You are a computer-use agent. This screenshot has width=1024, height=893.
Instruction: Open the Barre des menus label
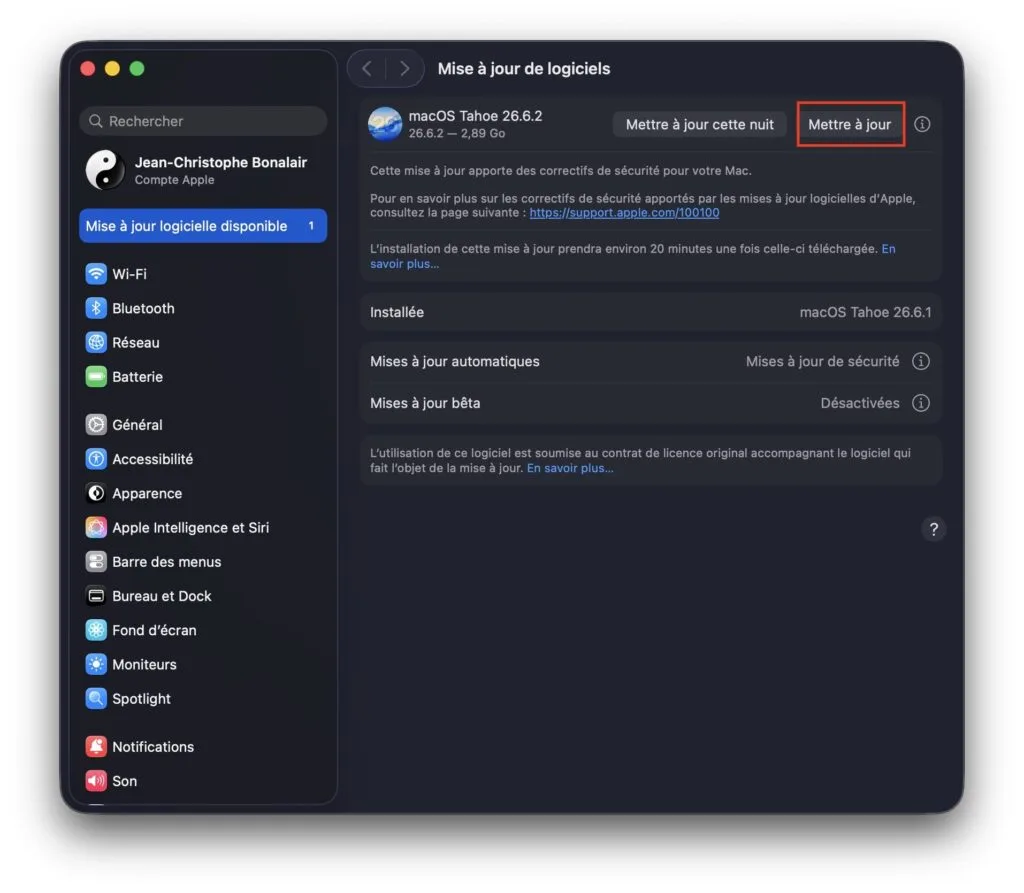pos(167,562)
